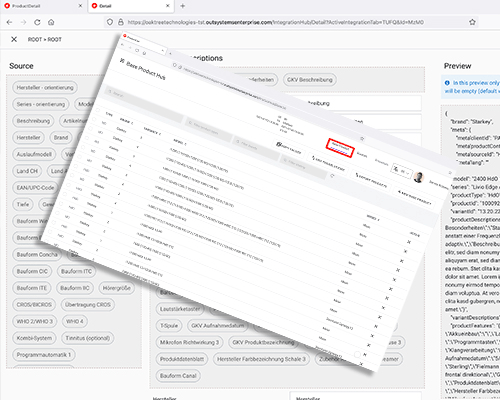500x400 pixels.
Task: Select the GKV Produktbezeichnung chip
Action: (x=263, y=342)
